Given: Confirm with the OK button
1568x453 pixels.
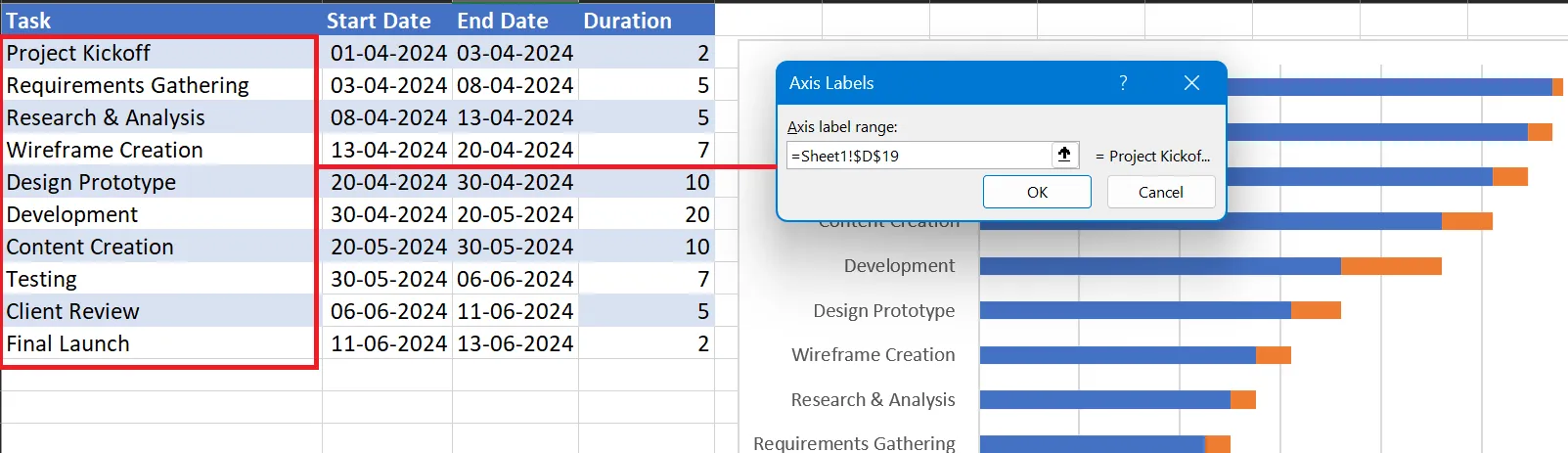Looking at the screenshot, I should pyautogui.click(x=1037, y=192).
